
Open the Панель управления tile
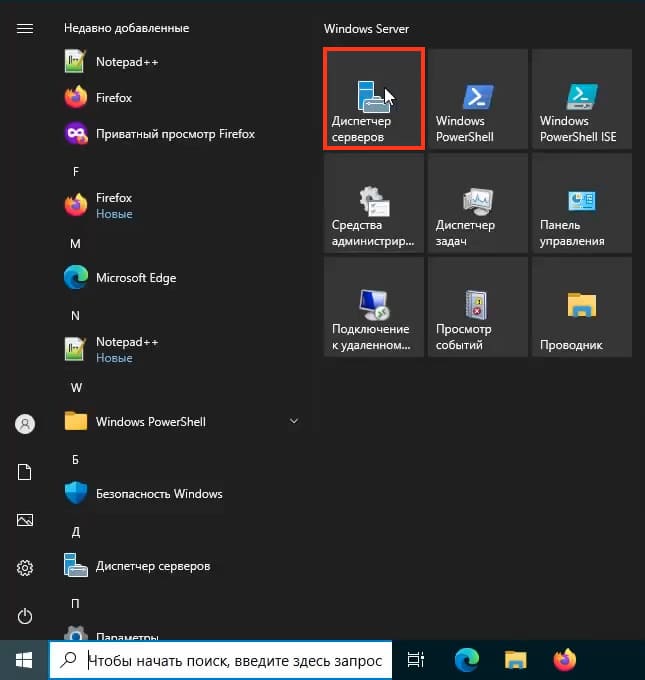tap(582, 203)
